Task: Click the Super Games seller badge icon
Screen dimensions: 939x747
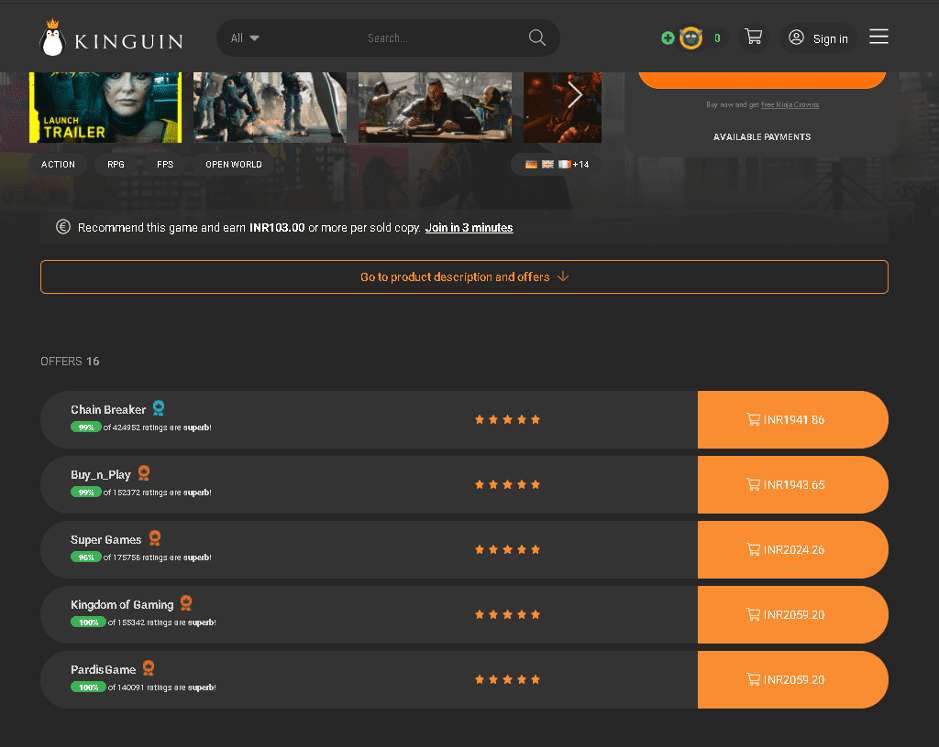Action: [155, 538]
